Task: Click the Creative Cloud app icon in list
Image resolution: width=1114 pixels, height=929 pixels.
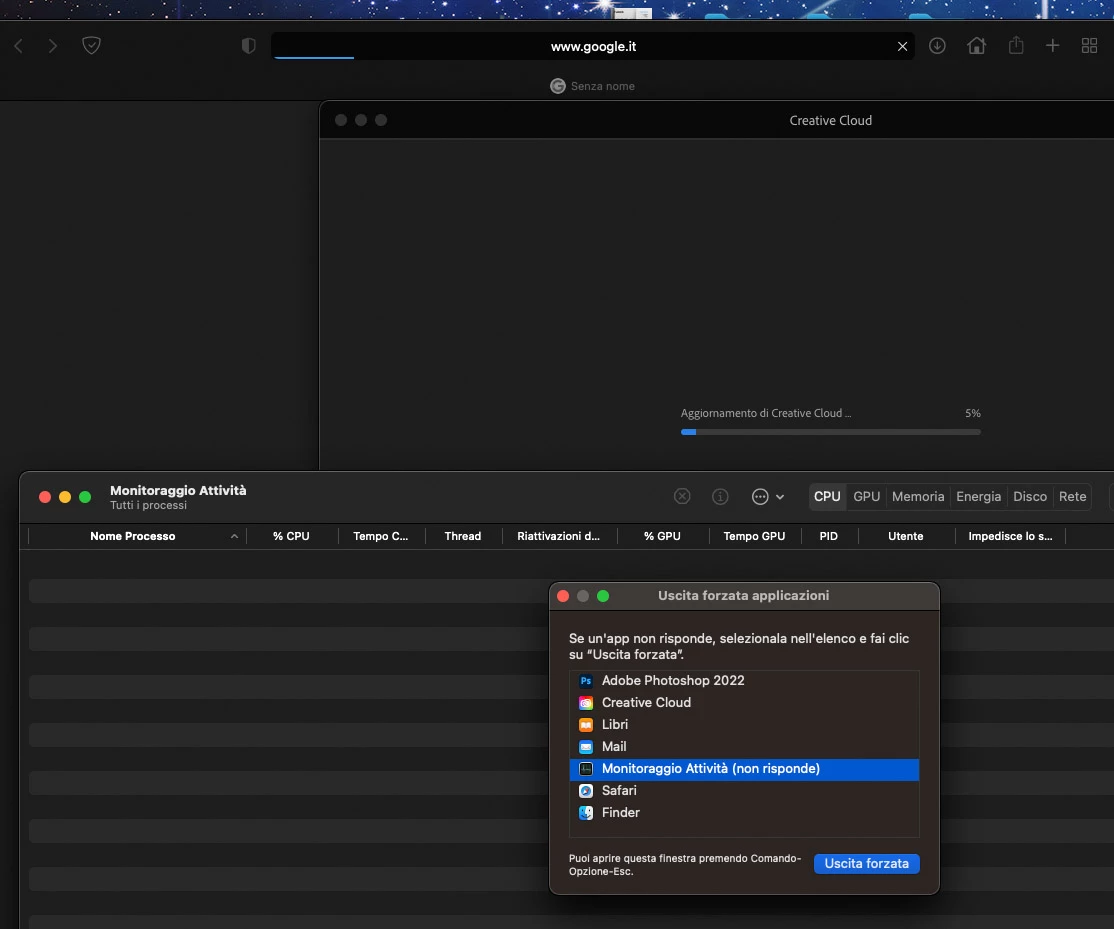Action: (x=585, y=703)
